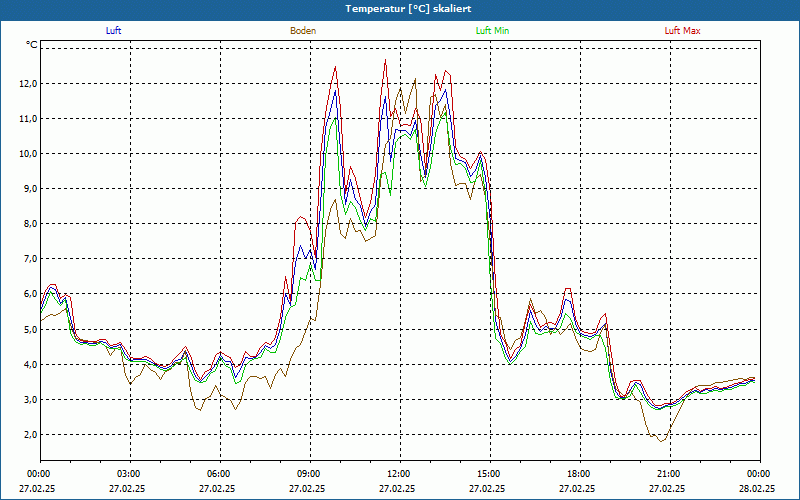
Task: Click the chart title Temperatur [°C] skaliert
Action: tap(408, 9)
